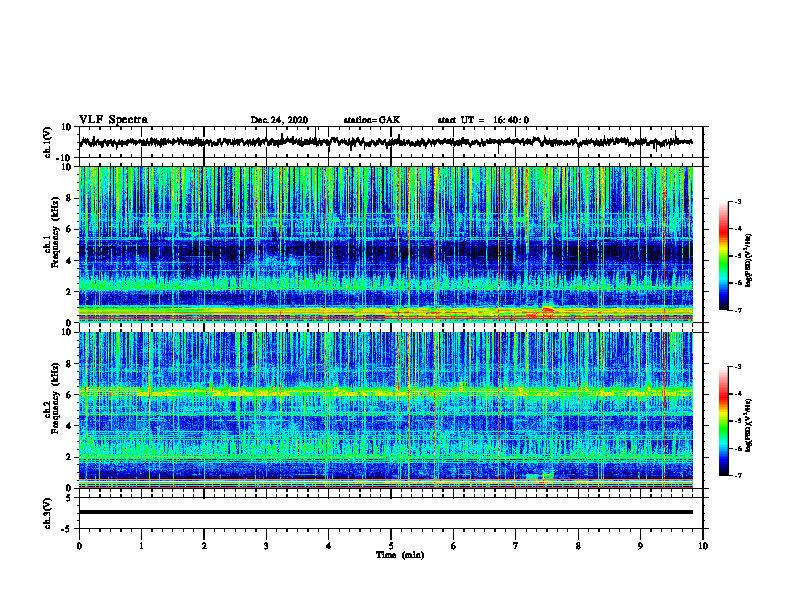Click time axis tick label "7"
This screenshot has width=792, height=612.
(x=516, y=546)
